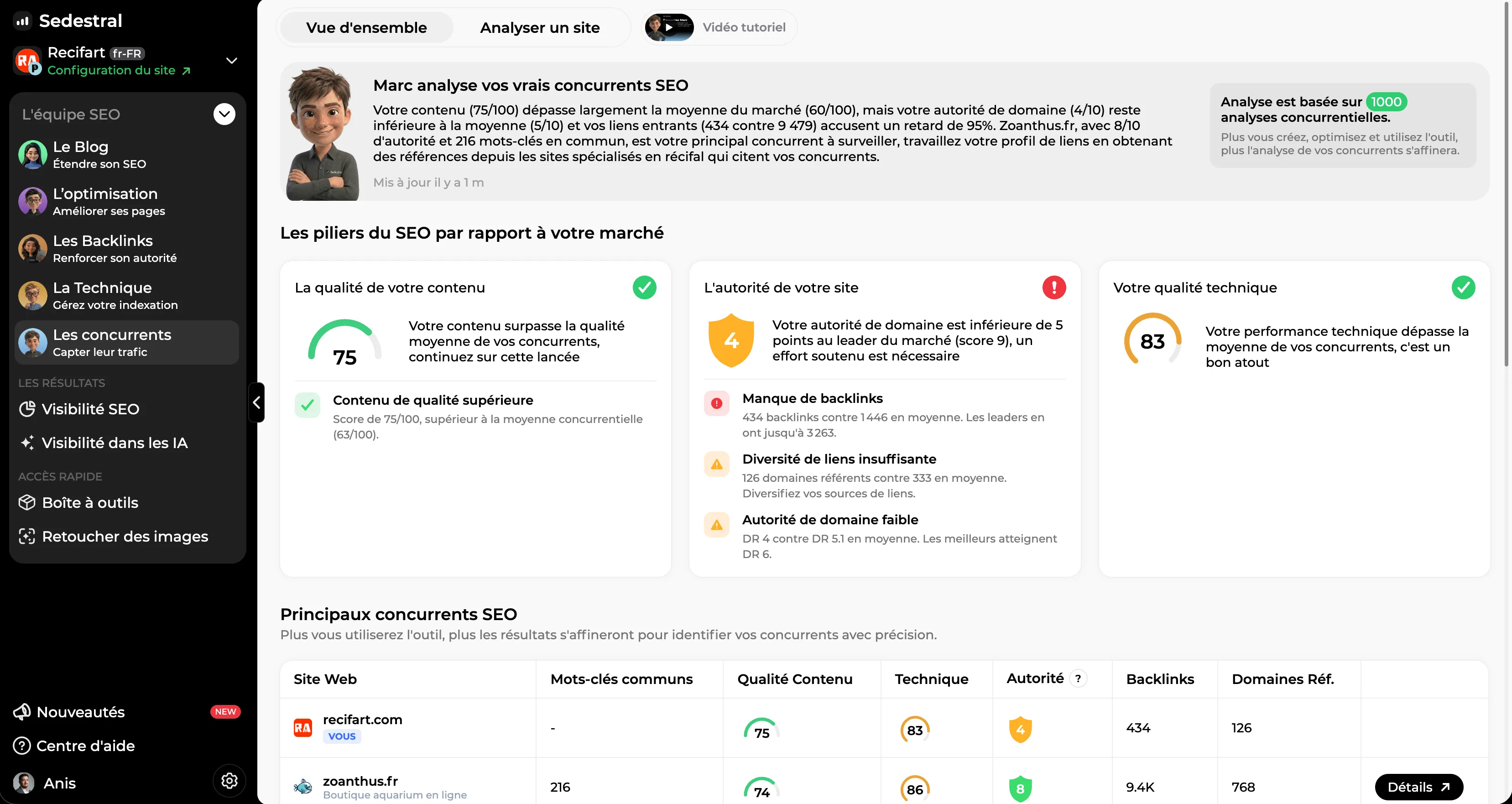Switch to Vue d'ensemble tab
Image resolution: width=1512 pixels, height=804 pixels.
366,27
